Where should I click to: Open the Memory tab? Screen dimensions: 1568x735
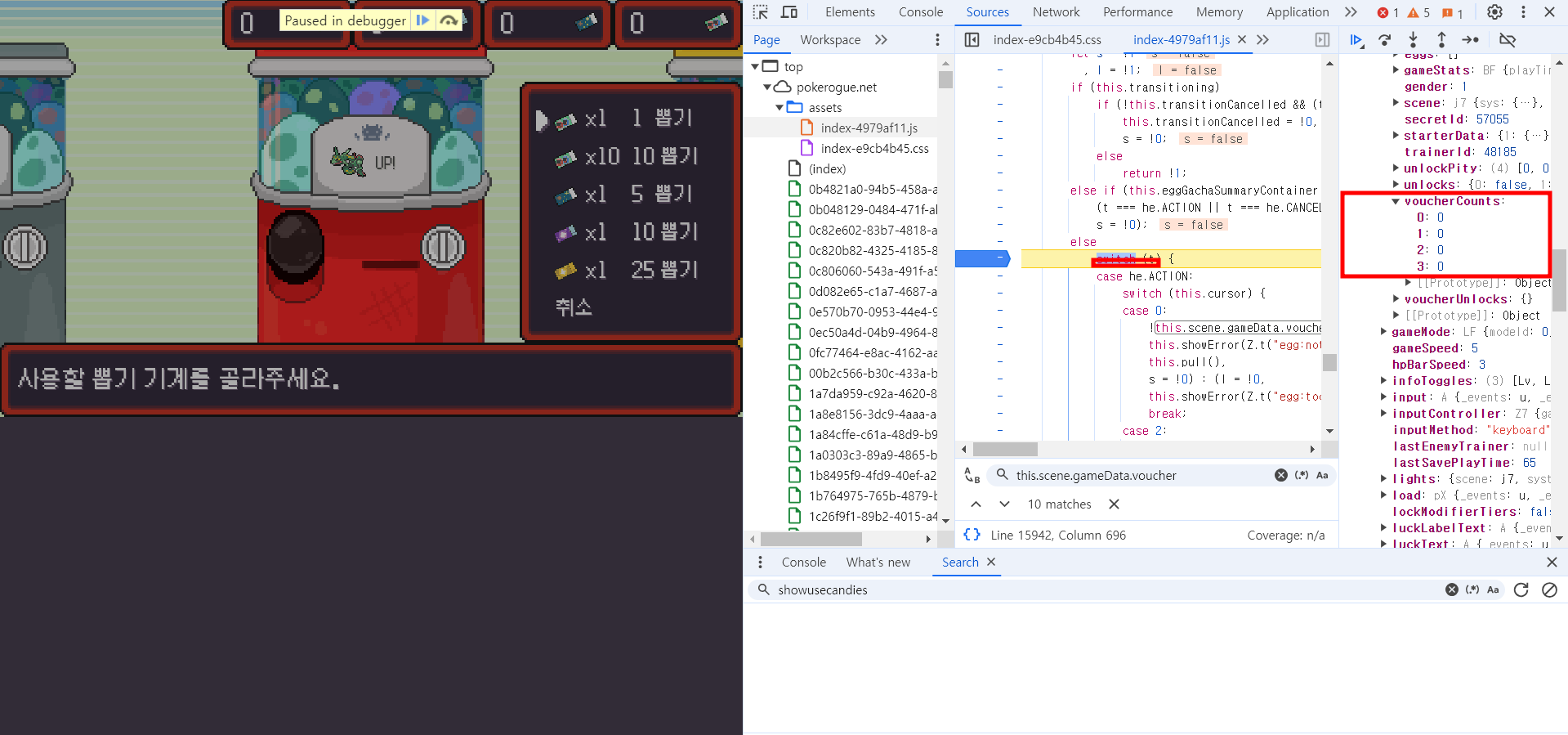tap(1219, 12)
